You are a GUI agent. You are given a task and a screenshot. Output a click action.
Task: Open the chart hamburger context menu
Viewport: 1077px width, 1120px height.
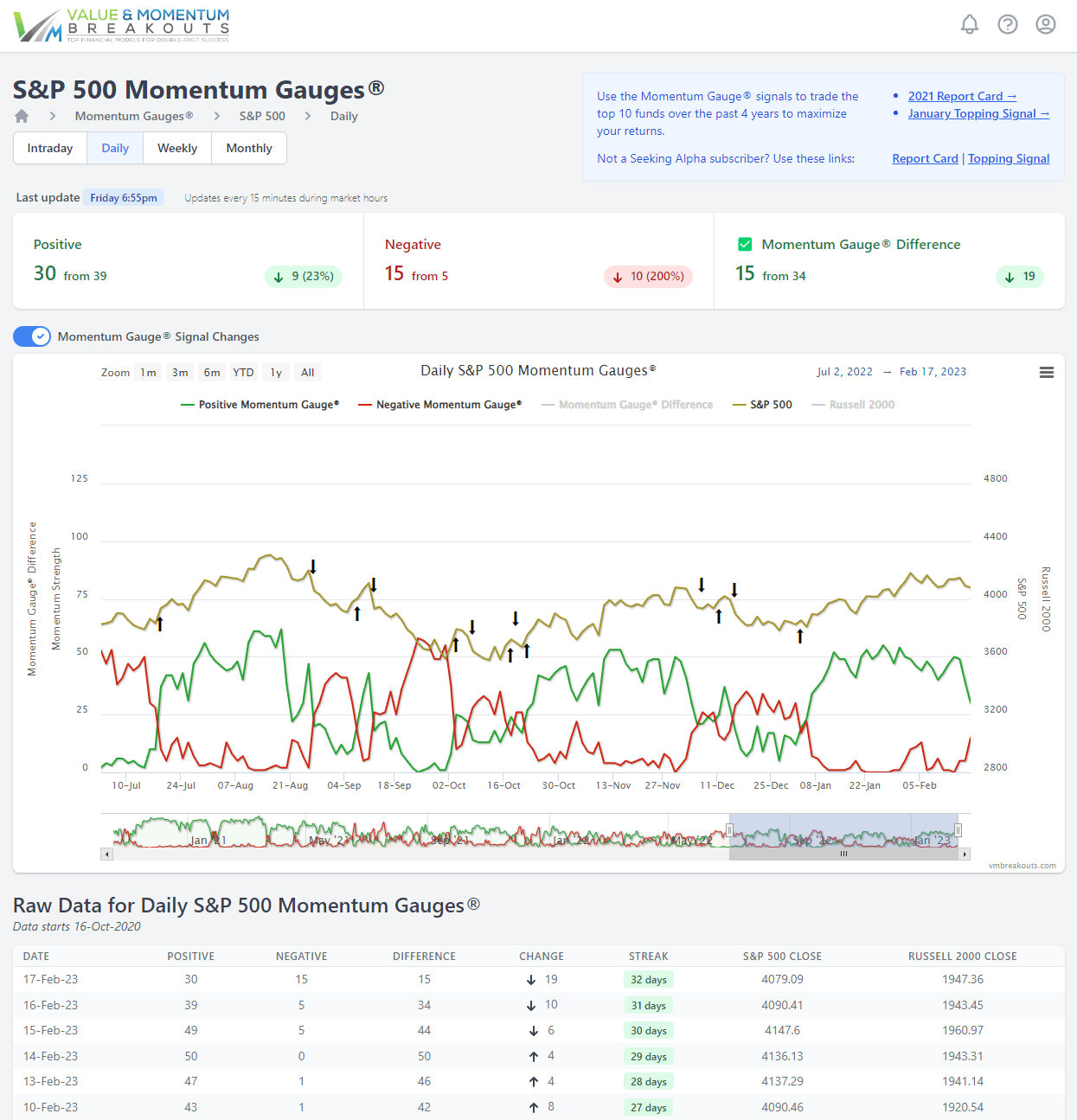[1047, 372]
